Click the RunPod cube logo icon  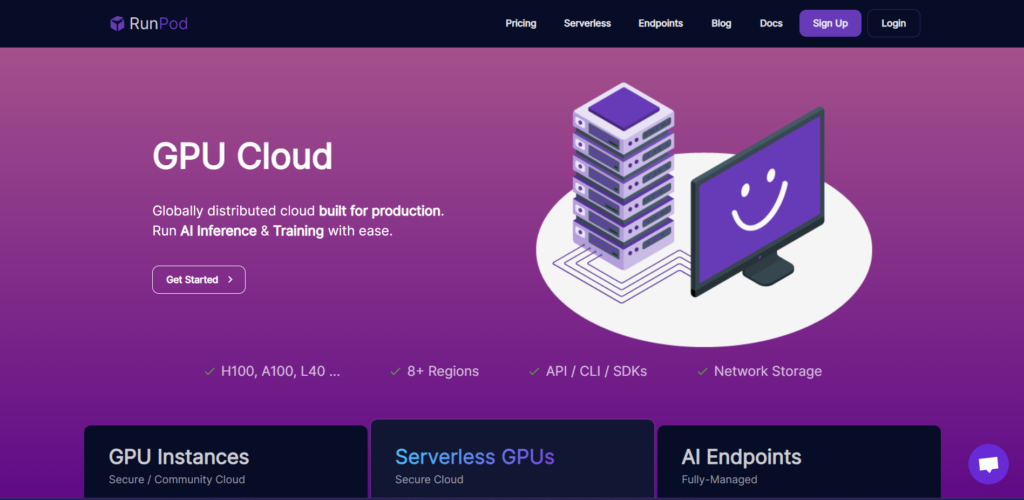pos(117,23)
